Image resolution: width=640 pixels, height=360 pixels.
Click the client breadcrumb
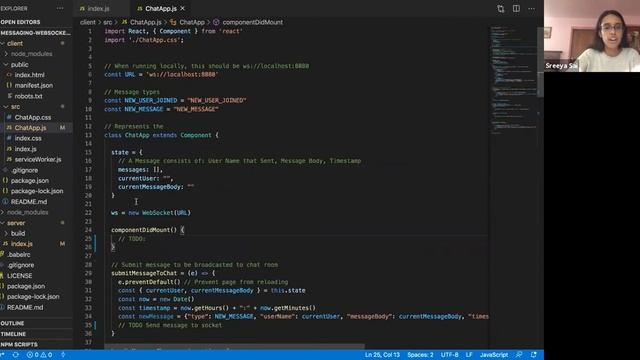click(88, 22)
